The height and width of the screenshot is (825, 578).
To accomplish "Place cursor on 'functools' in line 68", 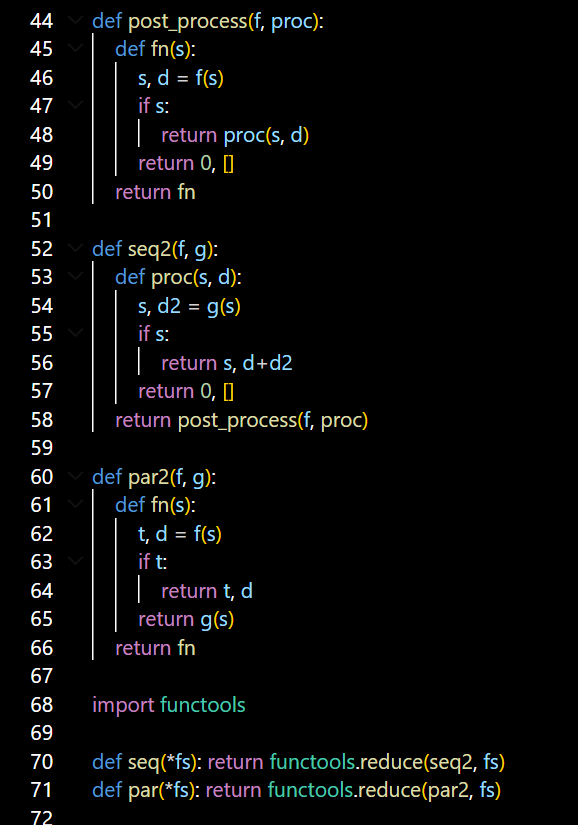I will (202, 705).
